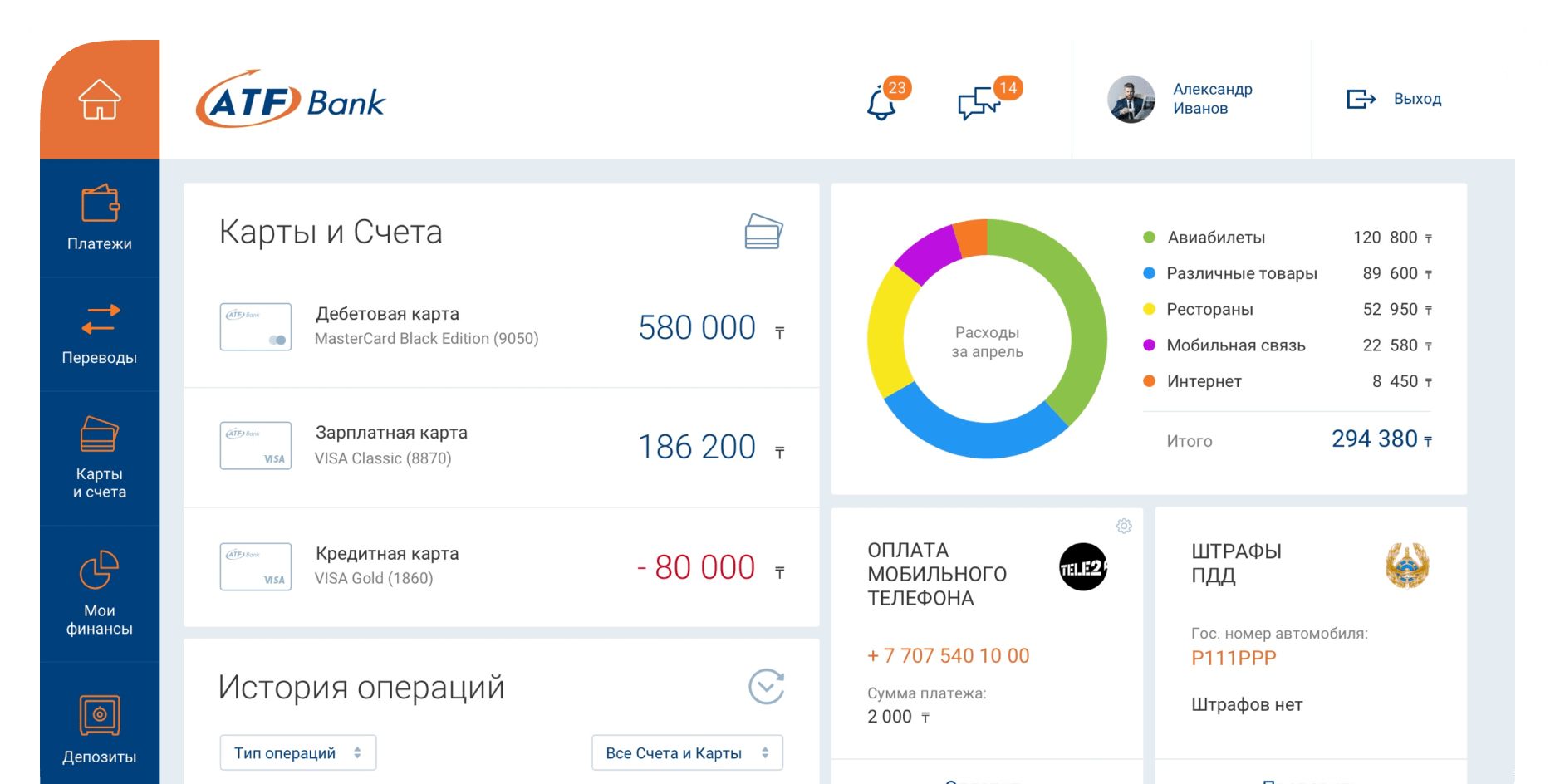Screen dimensions: 1555x784
Task: Open Александр Иванов user profile
Action: (x=1180, y=100)
